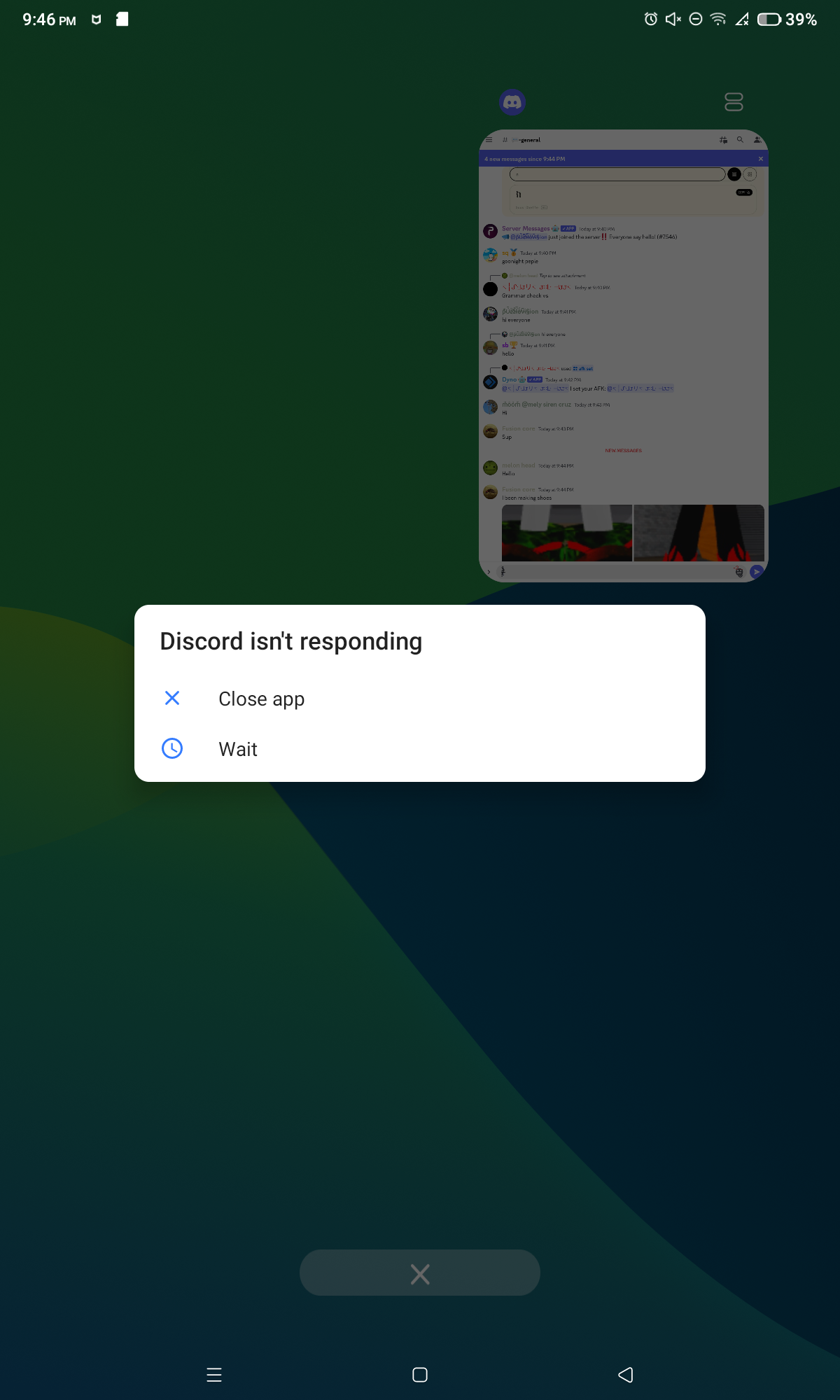Tap the battery indicator showing 39%
This screenshot has width=840, height=1400.
(x=787, y=19)
